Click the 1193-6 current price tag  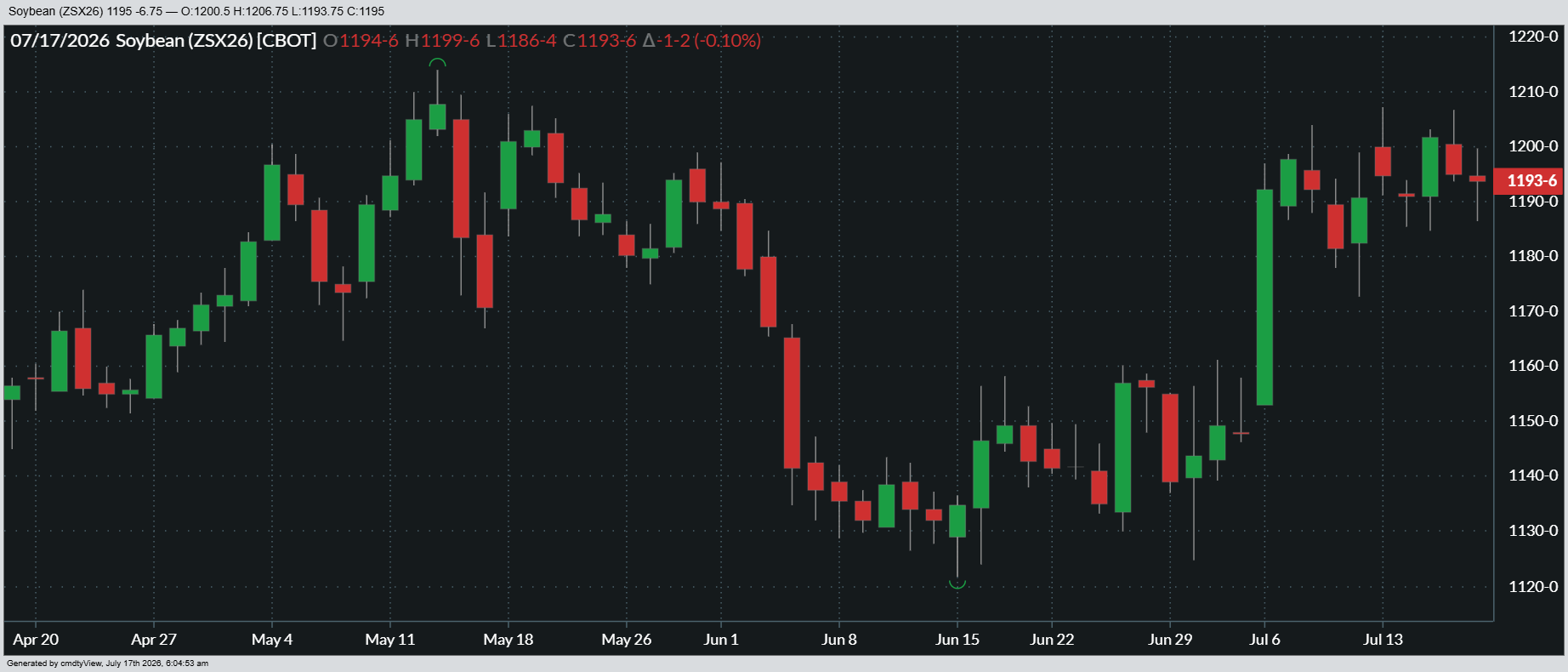[1529, 180]
